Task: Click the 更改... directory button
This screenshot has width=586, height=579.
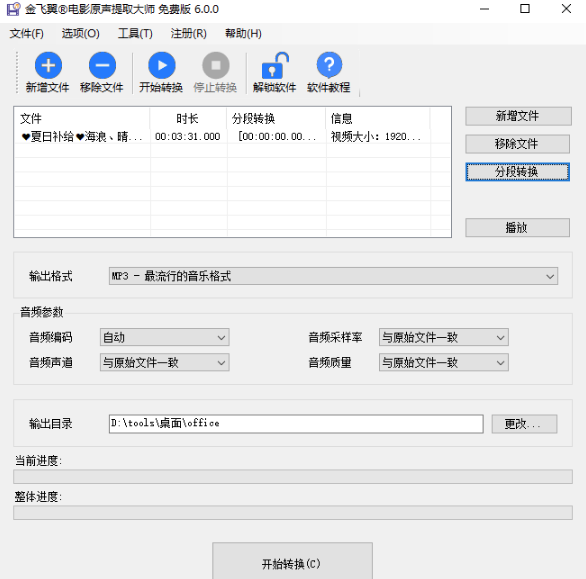Action: [524, 424]
